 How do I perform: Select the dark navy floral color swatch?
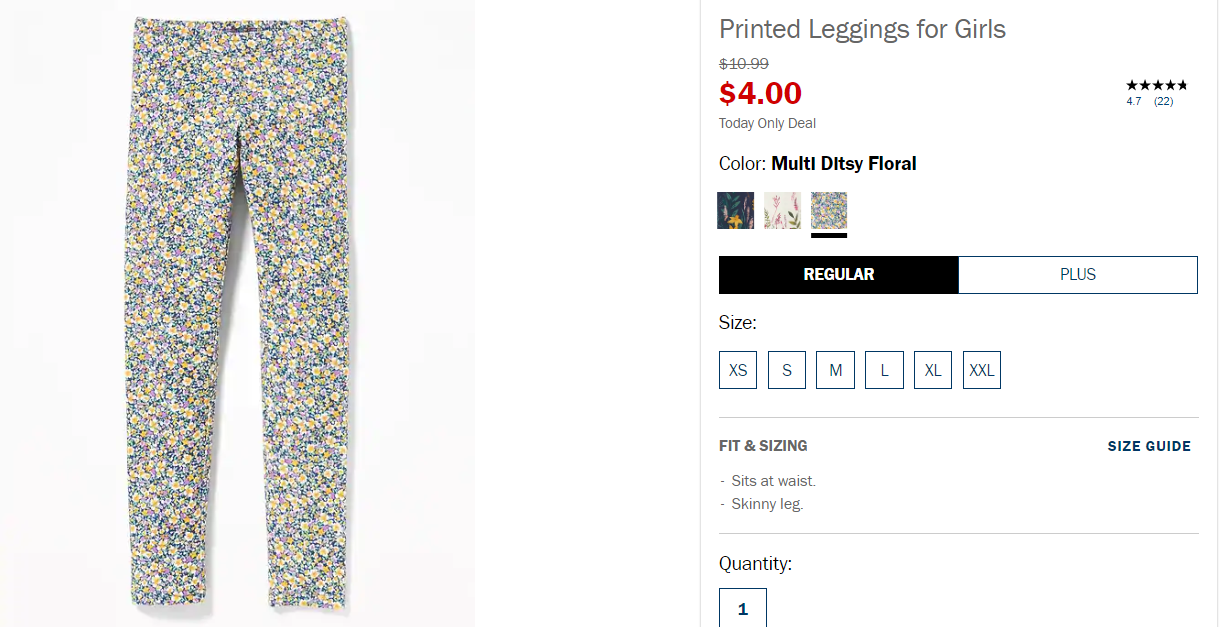[735, 210]
